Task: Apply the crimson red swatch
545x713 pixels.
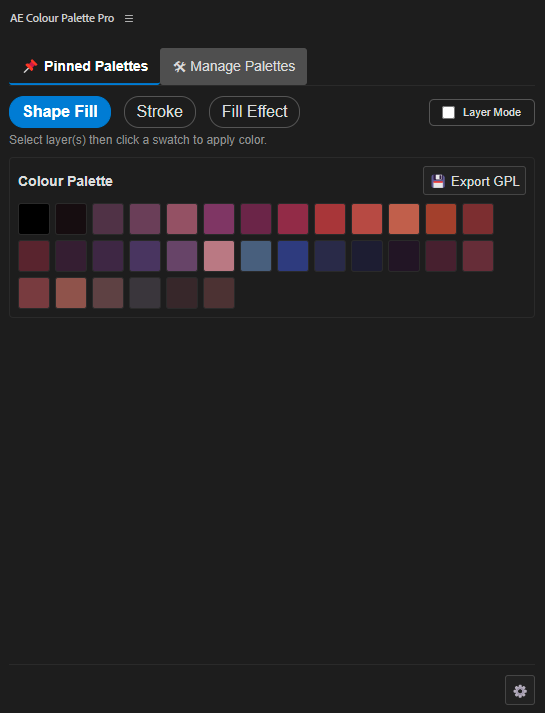Action: (x=293, y=219)
